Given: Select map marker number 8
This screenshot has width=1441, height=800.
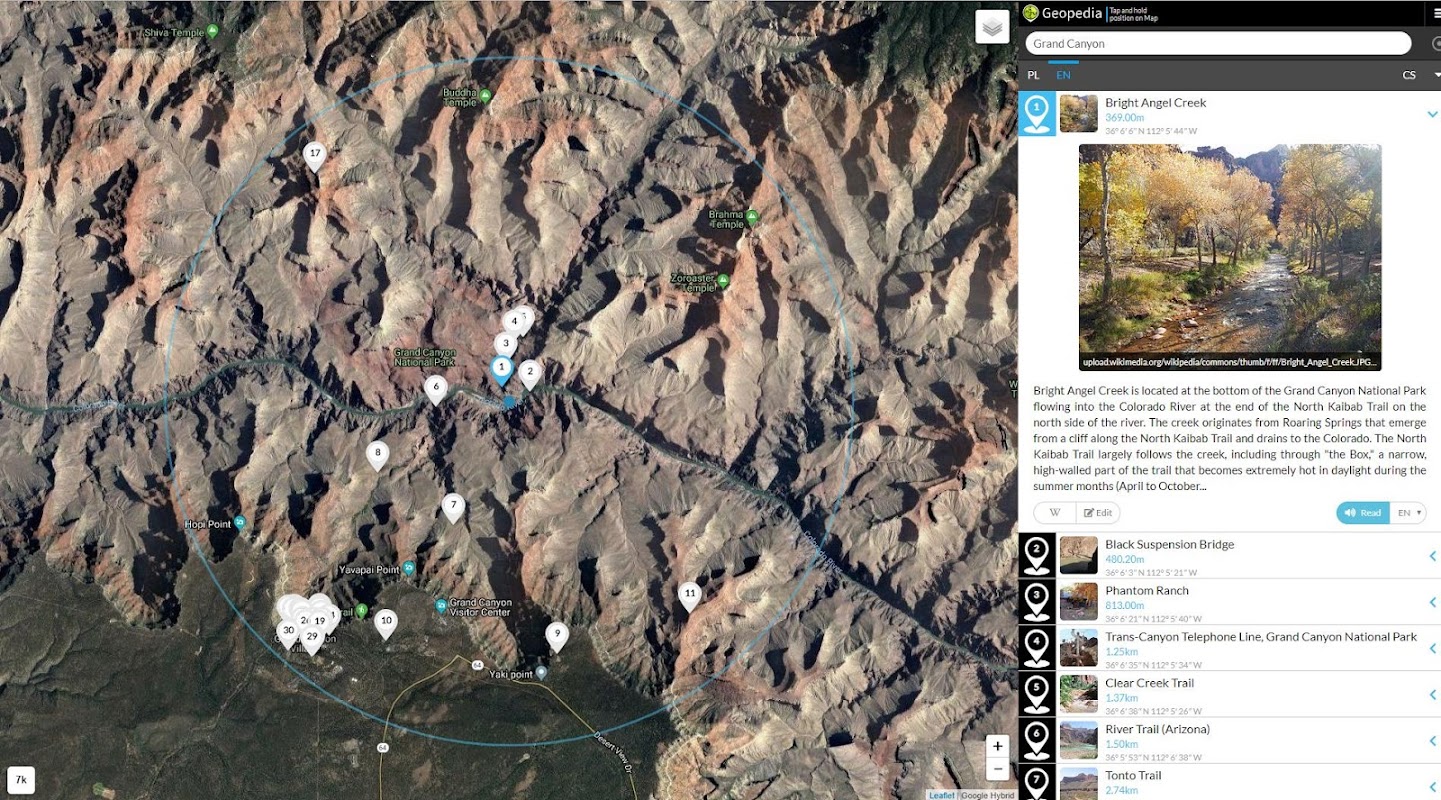Looking at the screenshot, I should (x=377, y=455).
